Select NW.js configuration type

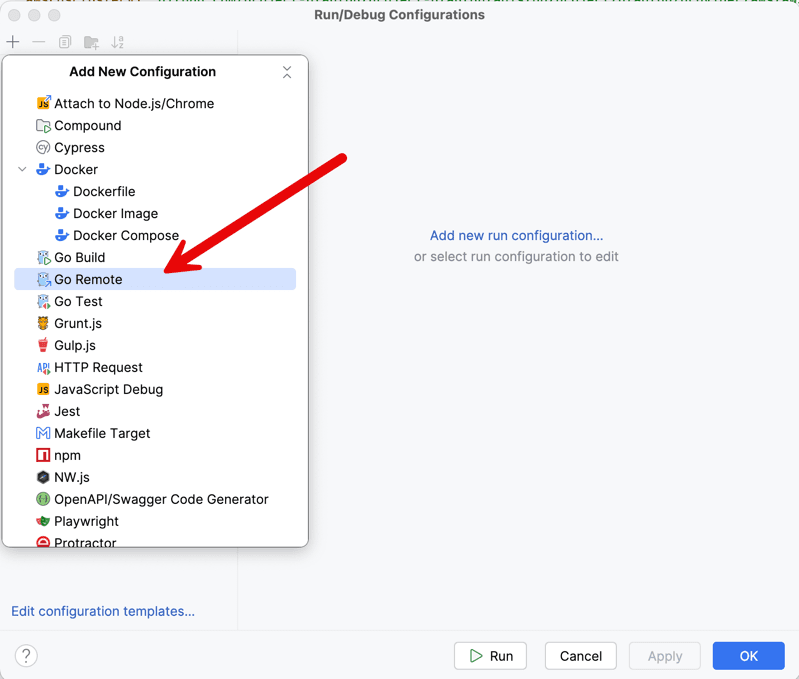click(155, 477)
